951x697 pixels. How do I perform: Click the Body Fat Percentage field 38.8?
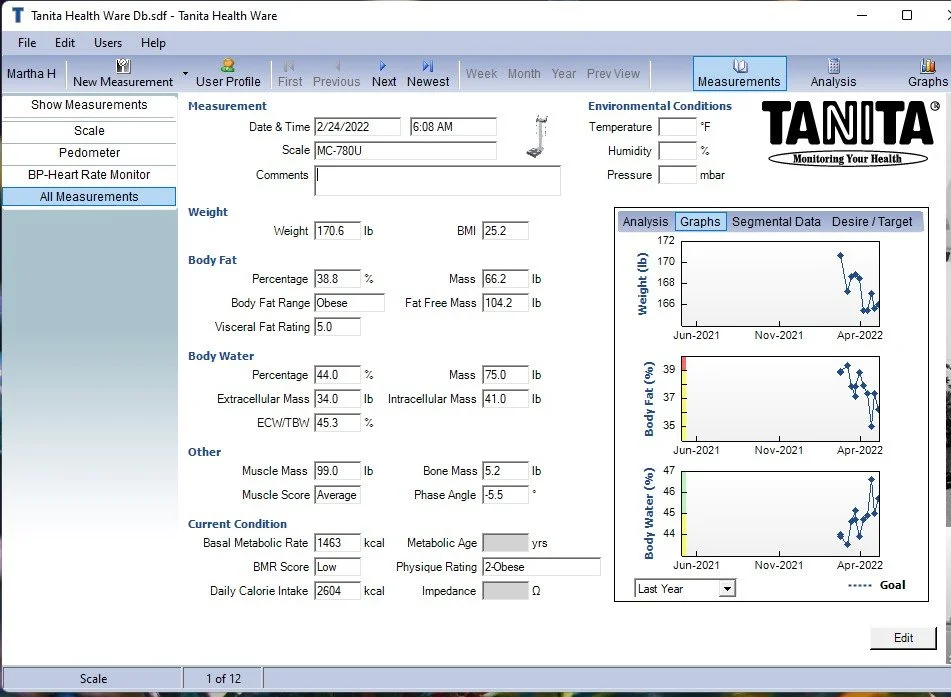(337, 279)
